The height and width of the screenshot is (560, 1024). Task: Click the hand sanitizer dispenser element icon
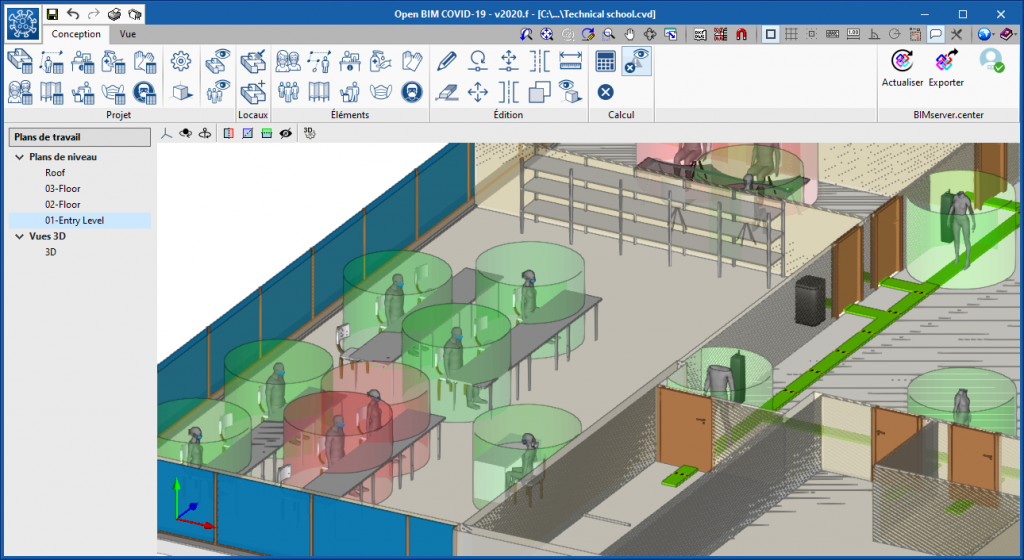380,61
